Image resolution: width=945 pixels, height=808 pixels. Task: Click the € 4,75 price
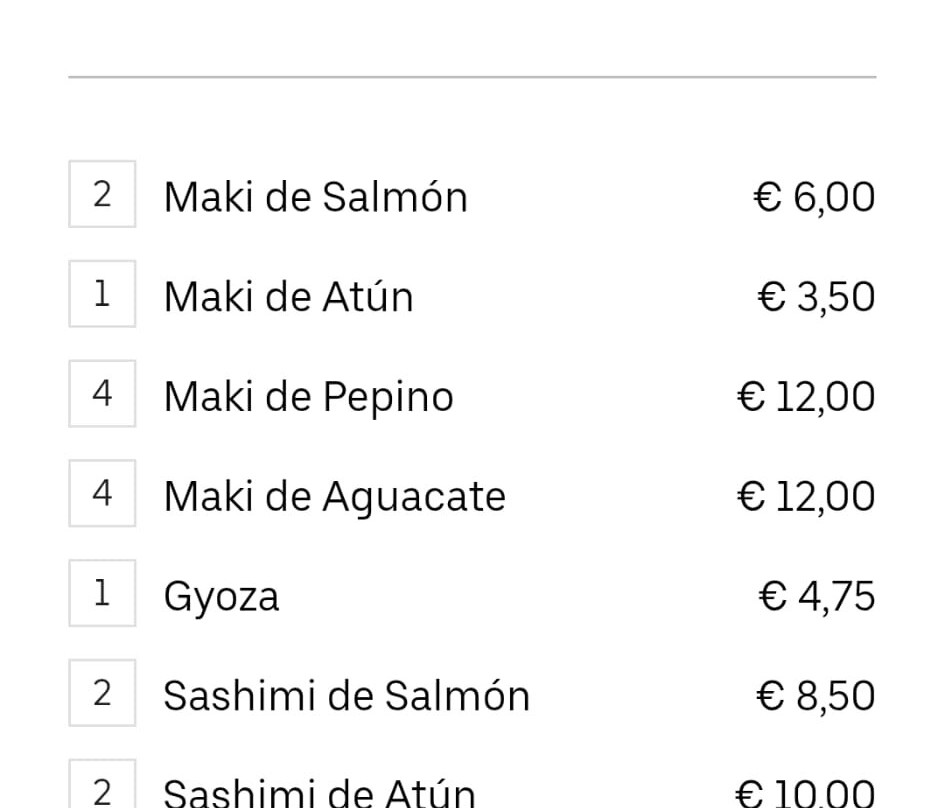click(x=816, y=597)
